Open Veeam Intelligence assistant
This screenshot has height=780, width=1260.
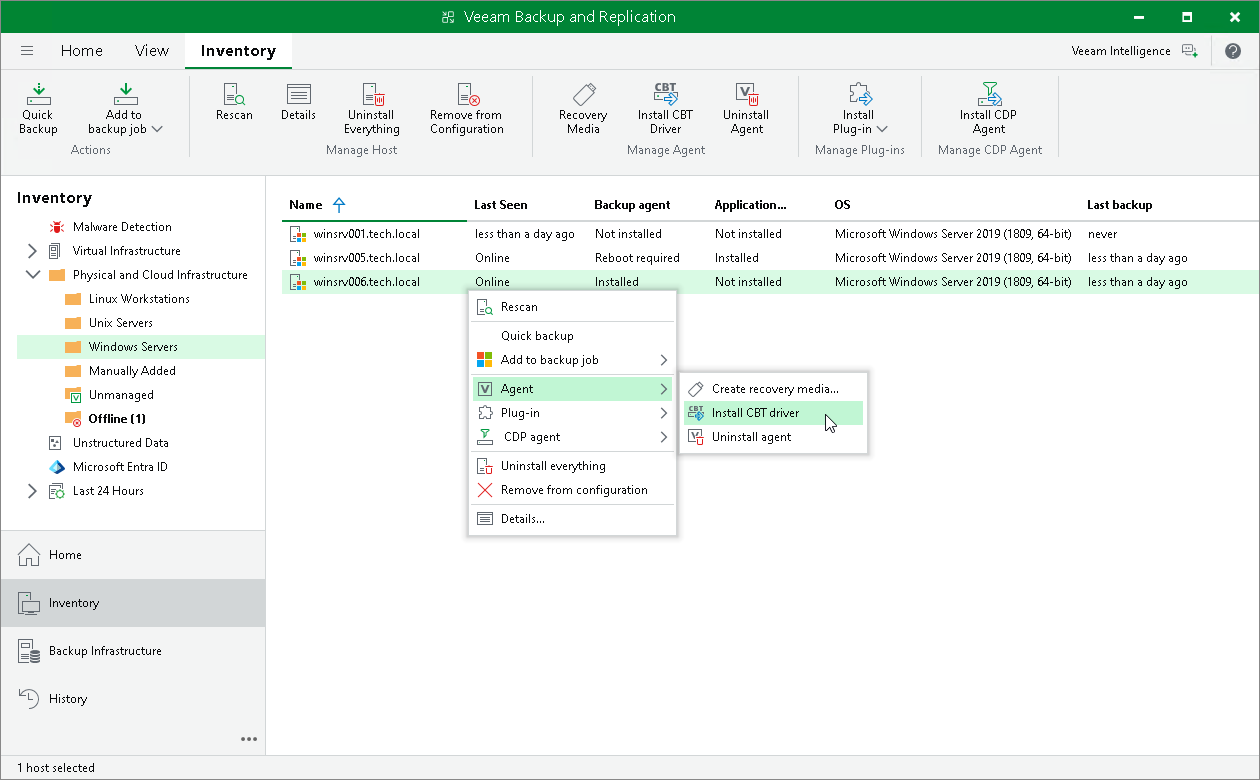coord(1134,51)
